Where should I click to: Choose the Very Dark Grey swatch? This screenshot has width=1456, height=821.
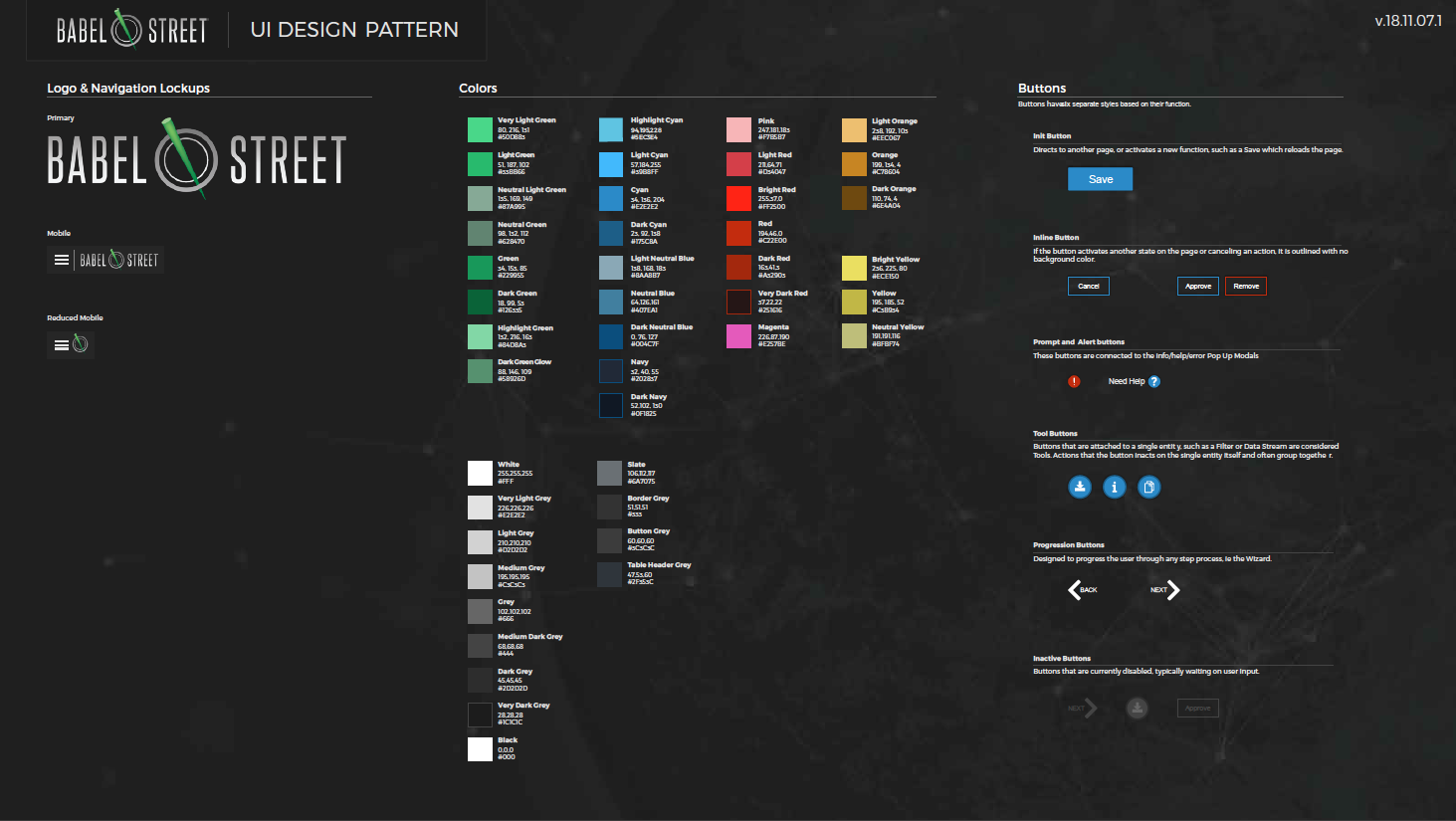480,715
